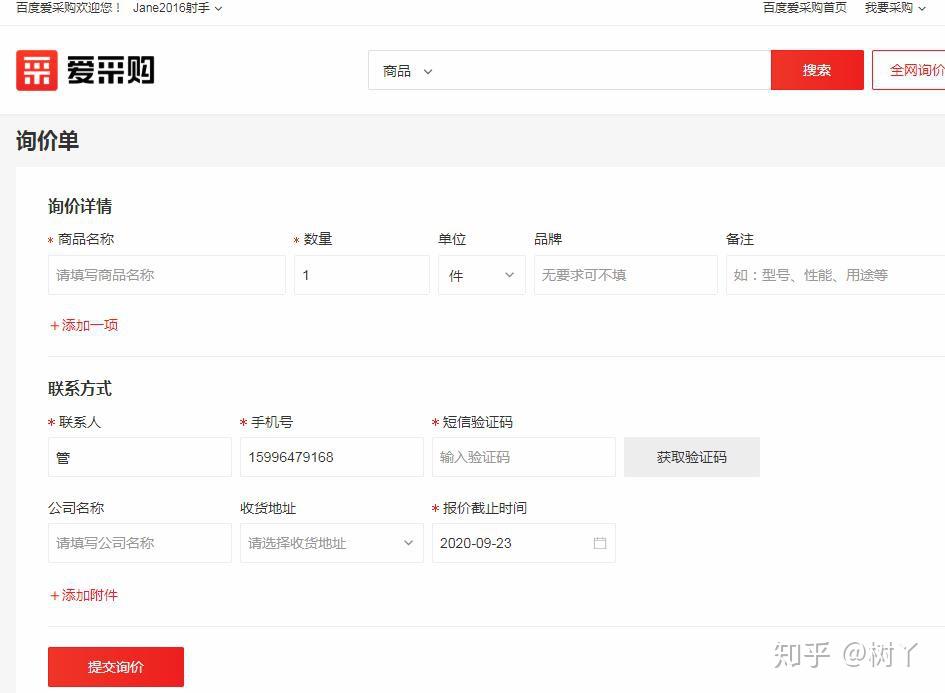
Task: Click the 请填写商品名称 input field
Action: click(x=166, y=275)
